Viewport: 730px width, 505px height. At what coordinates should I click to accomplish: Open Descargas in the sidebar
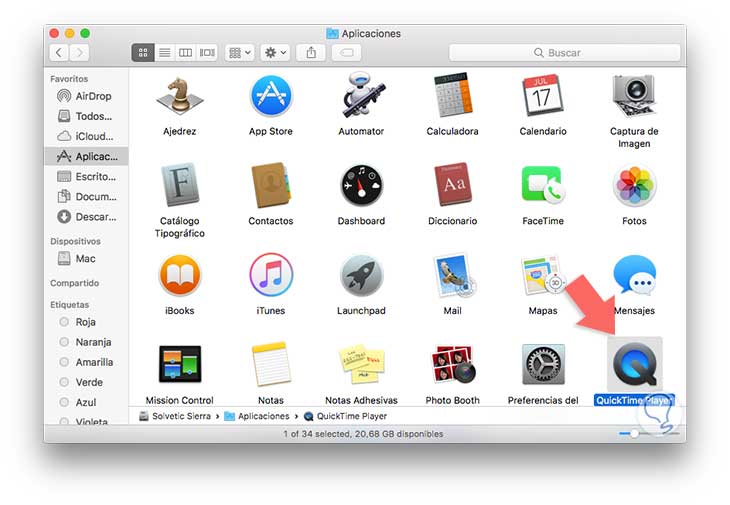point(86,217)
